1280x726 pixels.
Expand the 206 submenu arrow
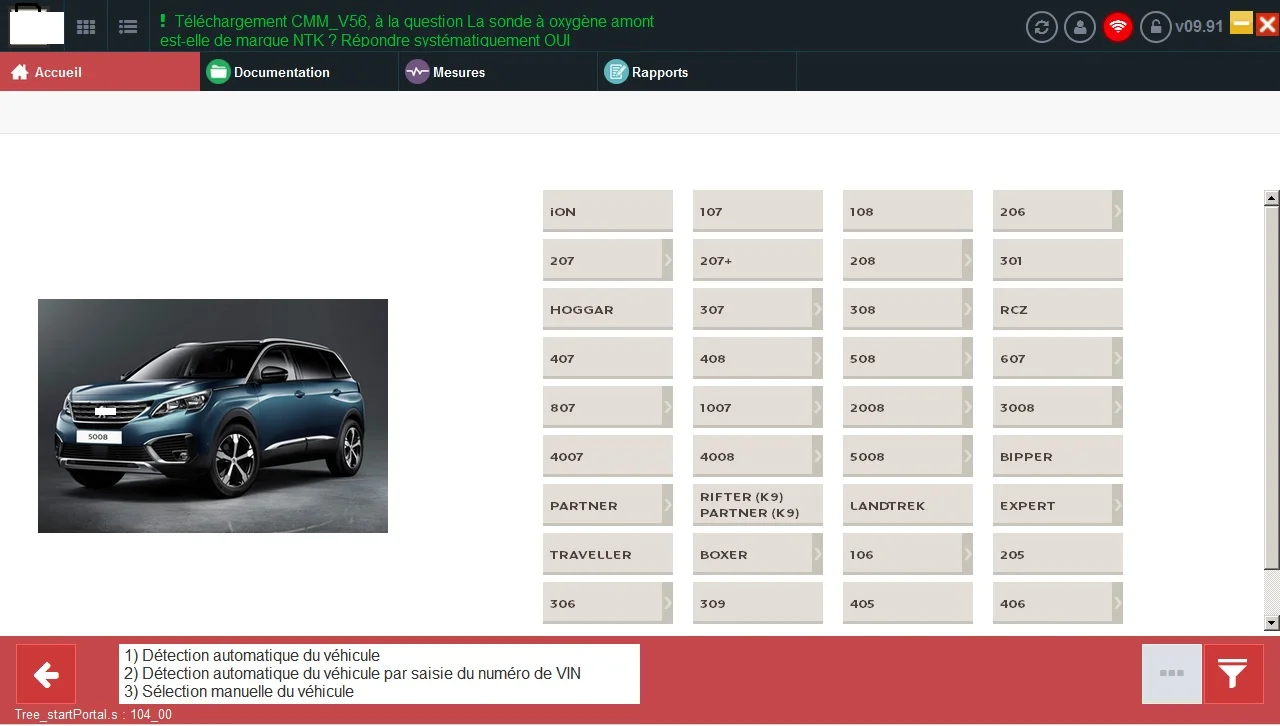point(1117,211)
